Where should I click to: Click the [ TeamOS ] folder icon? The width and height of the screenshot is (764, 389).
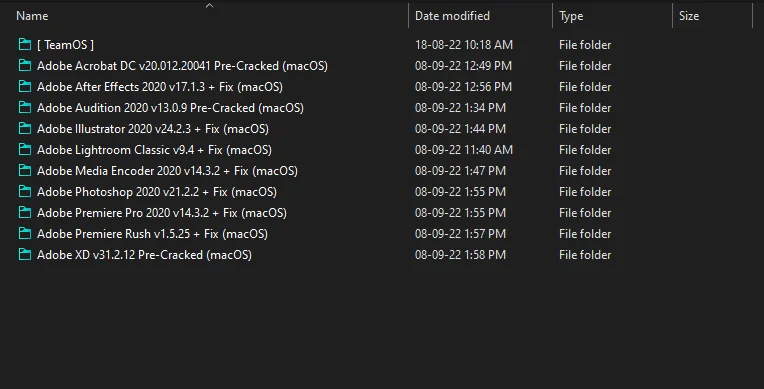pos(24,44)
